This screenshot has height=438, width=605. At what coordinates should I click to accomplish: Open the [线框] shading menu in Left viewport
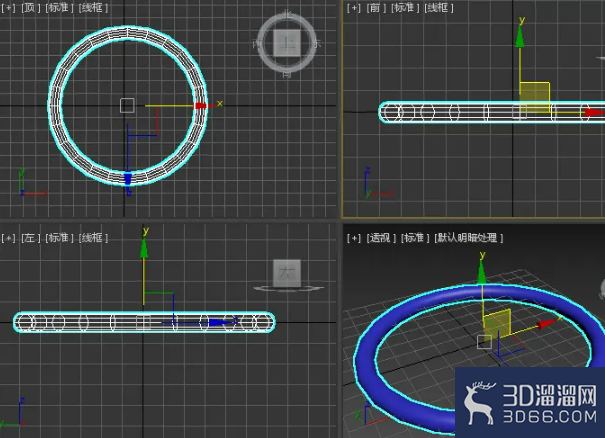93,238
